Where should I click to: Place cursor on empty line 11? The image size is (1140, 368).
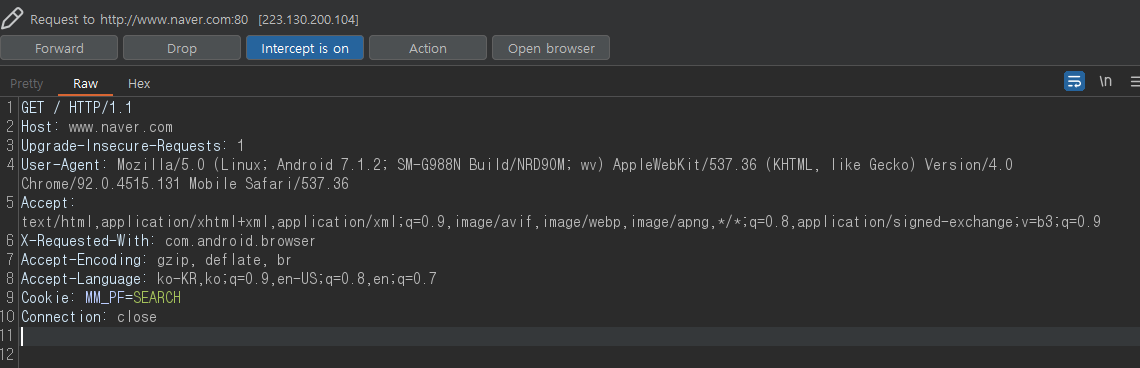coord(579,336)
